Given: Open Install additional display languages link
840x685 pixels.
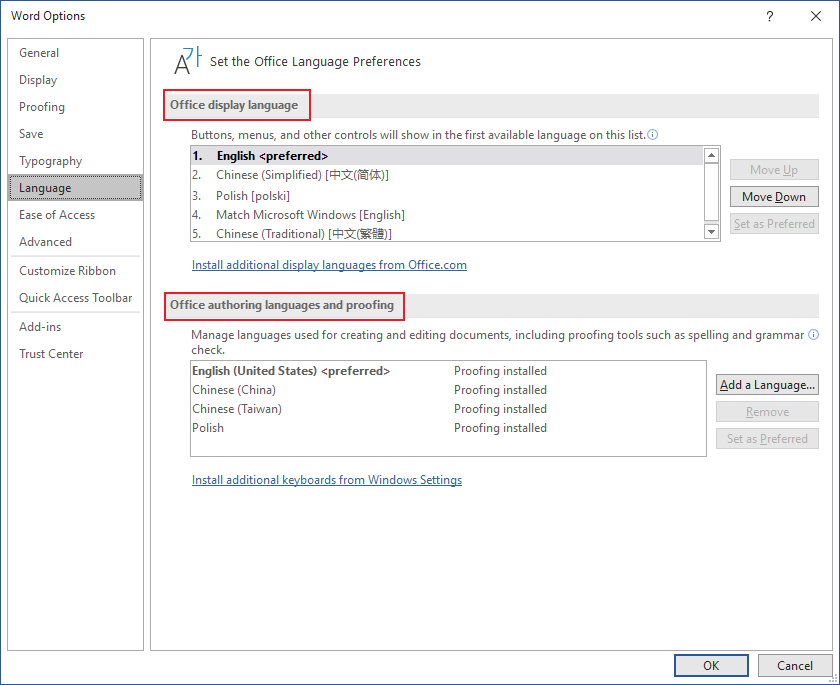Looking at the screenshot, I should tap(329, 265).
